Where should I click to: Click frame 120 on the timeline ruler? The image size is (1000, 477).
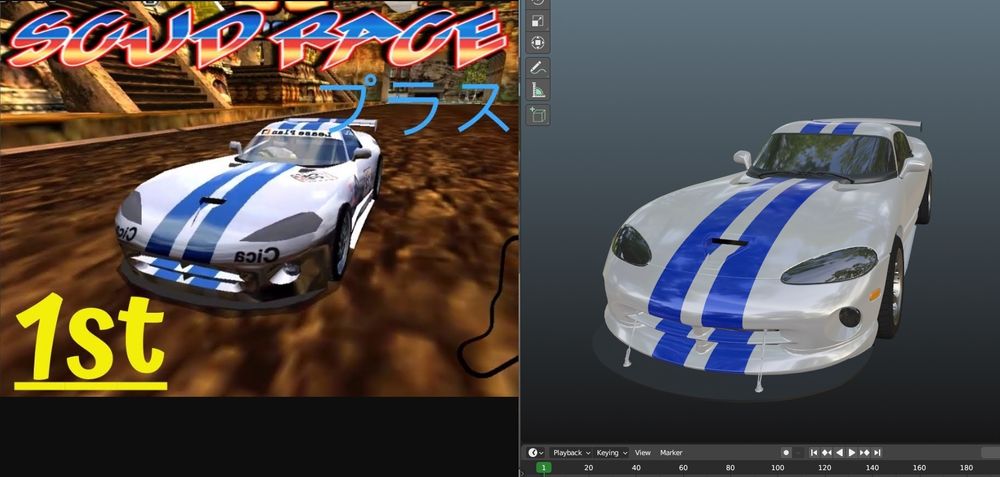coord(825,468)
